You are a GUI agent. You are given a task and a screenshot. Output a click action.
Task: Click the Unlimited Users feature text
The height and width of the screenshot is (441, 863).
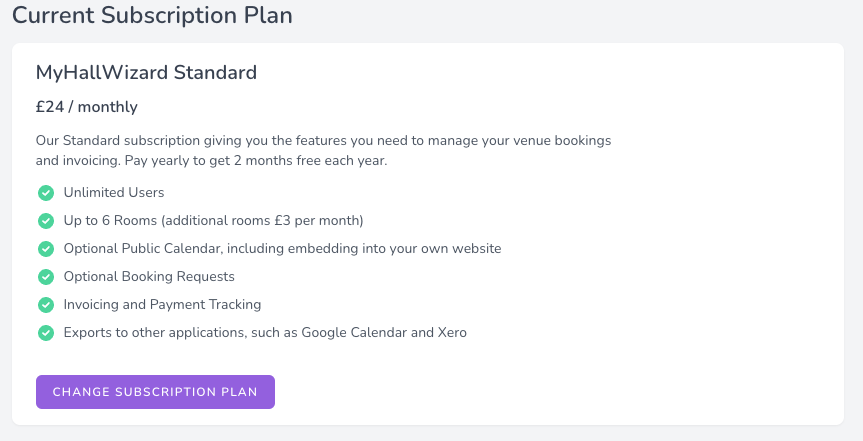[x=114, y=193]
